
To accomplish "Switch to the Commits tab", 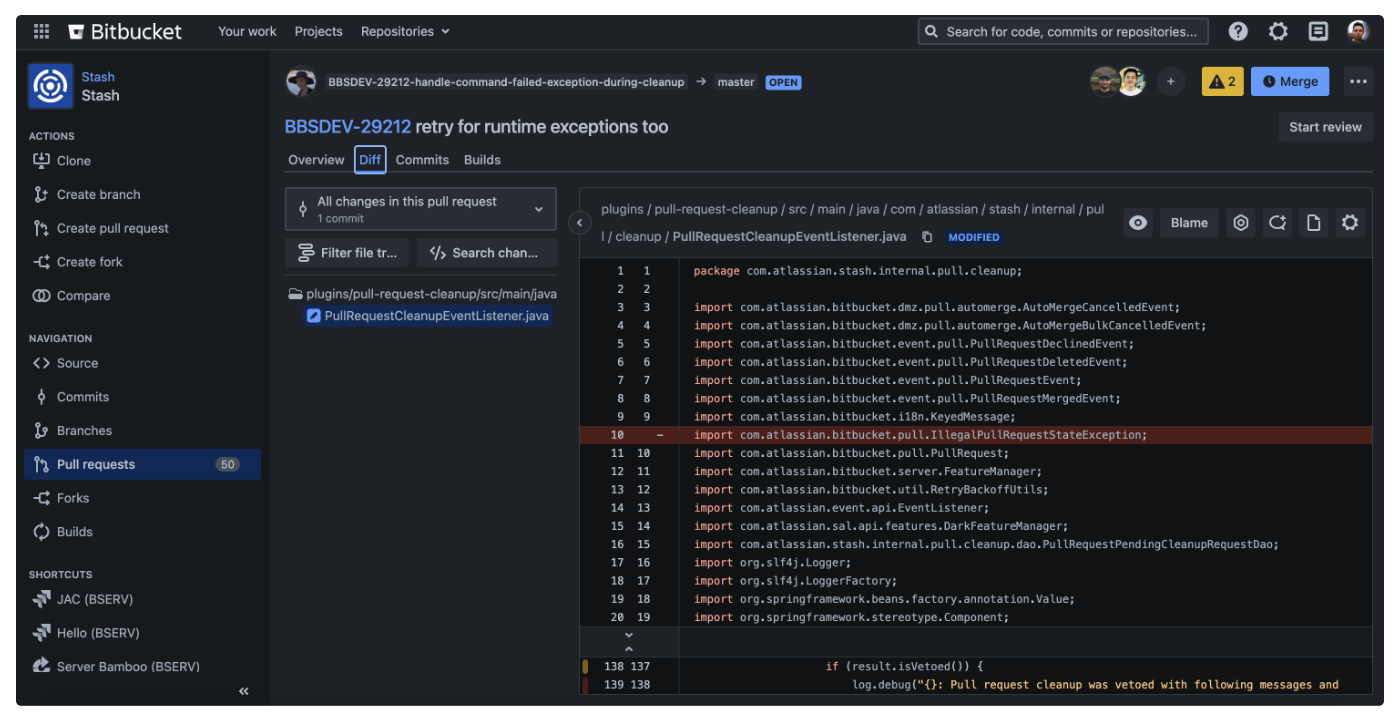I will (422, 159).
